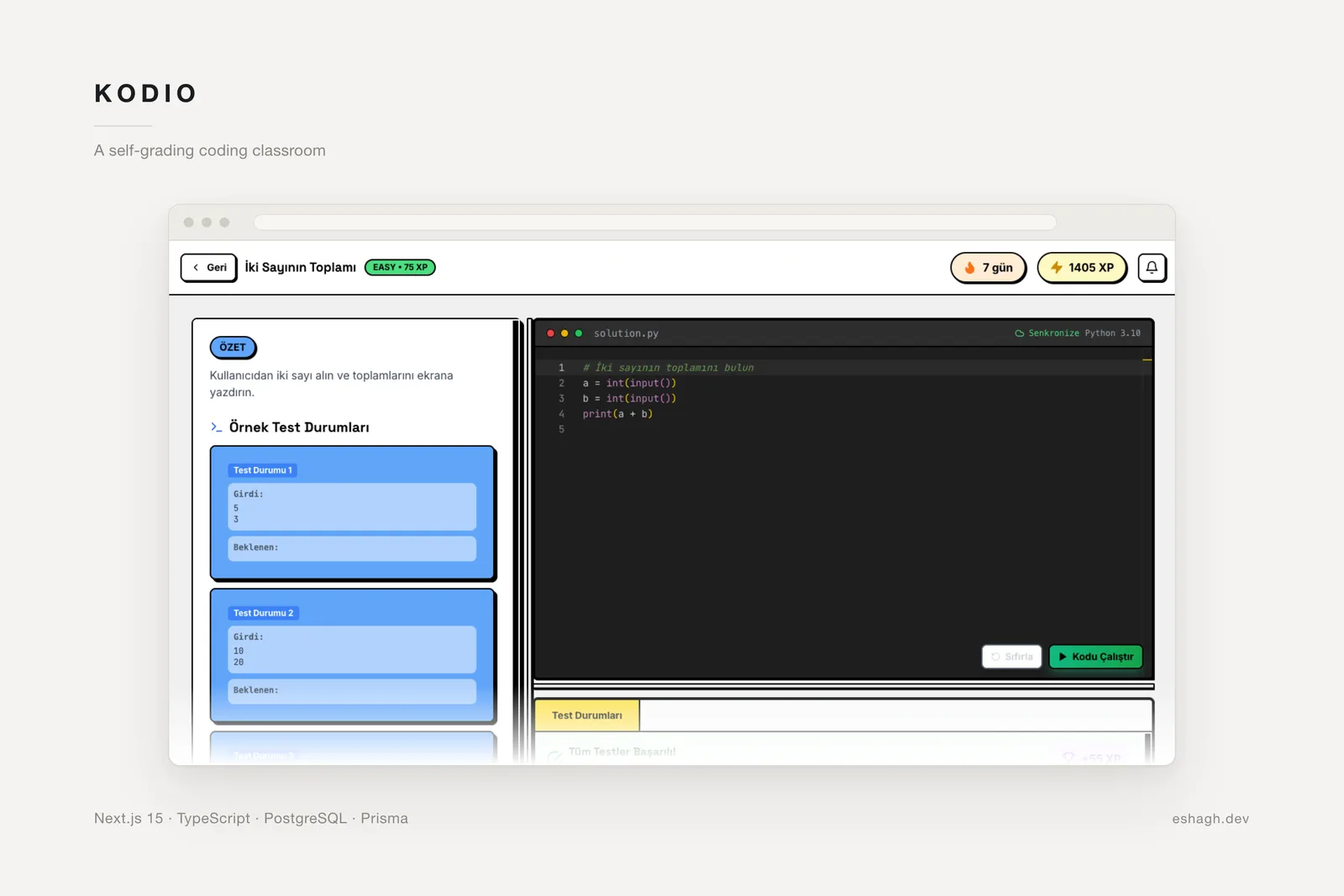Click the EASY • 75 XP badge

coord(400,267)
